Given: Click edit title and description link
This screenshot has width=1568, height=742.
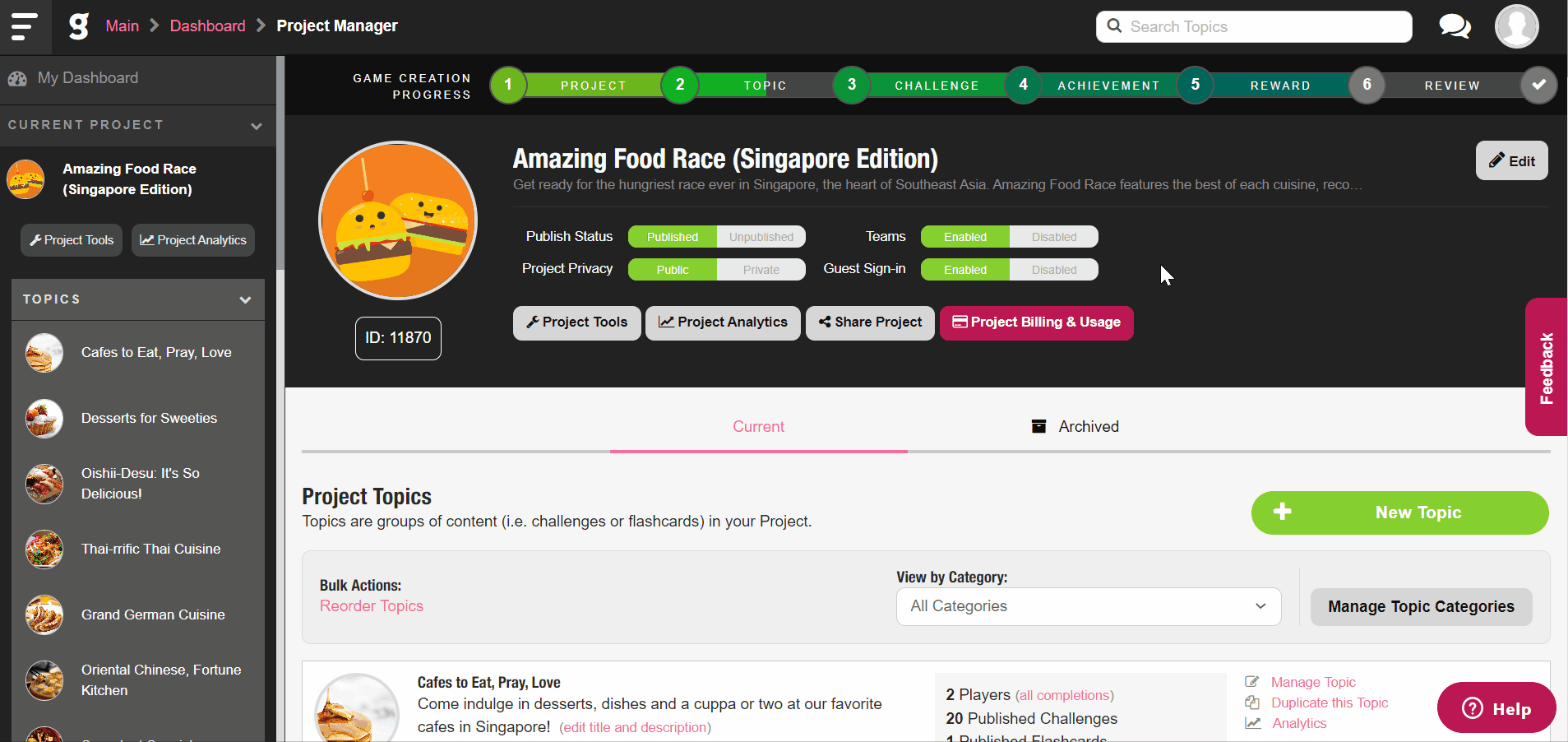Looking at the screenshot, I should [635, 728].
